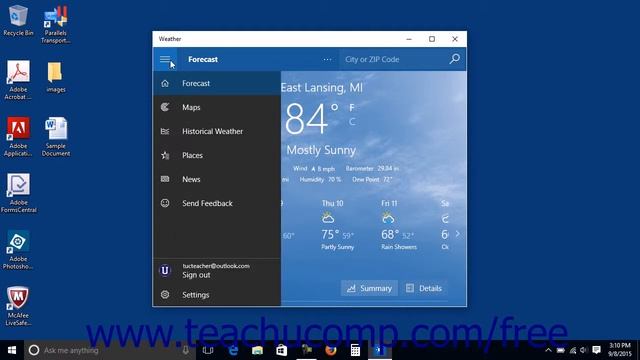This screenshot has height=360, width=640.
Task: Select Fri 11 forecast day
Action: (x=398, y=225)
